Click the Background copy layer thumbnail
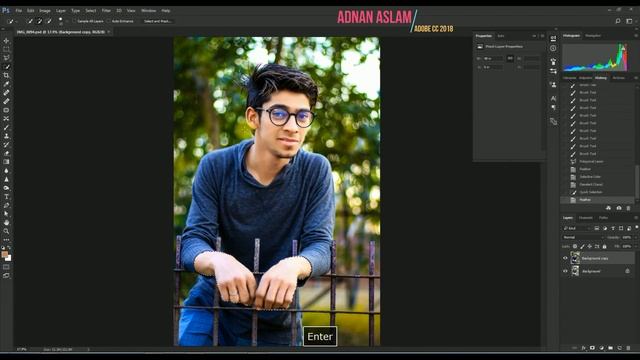Image resolution: width=640 pixels, height=360 pixels. click(x=575, y=258)
